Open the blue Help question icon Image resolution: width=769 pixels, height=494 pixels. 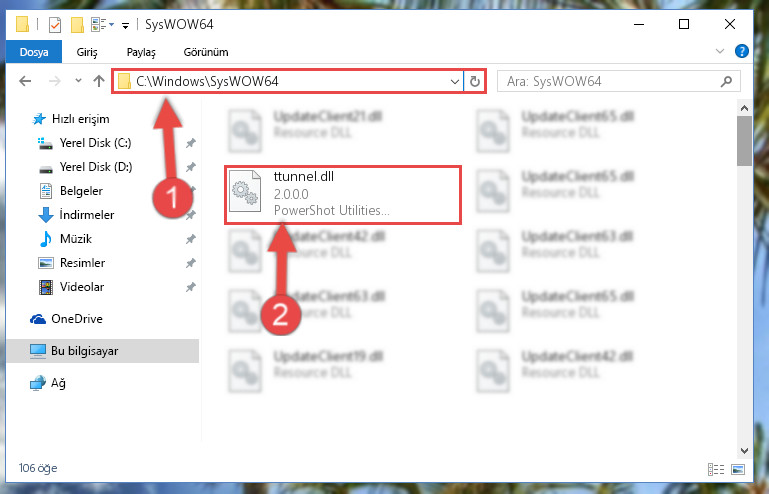pos(742,51)
